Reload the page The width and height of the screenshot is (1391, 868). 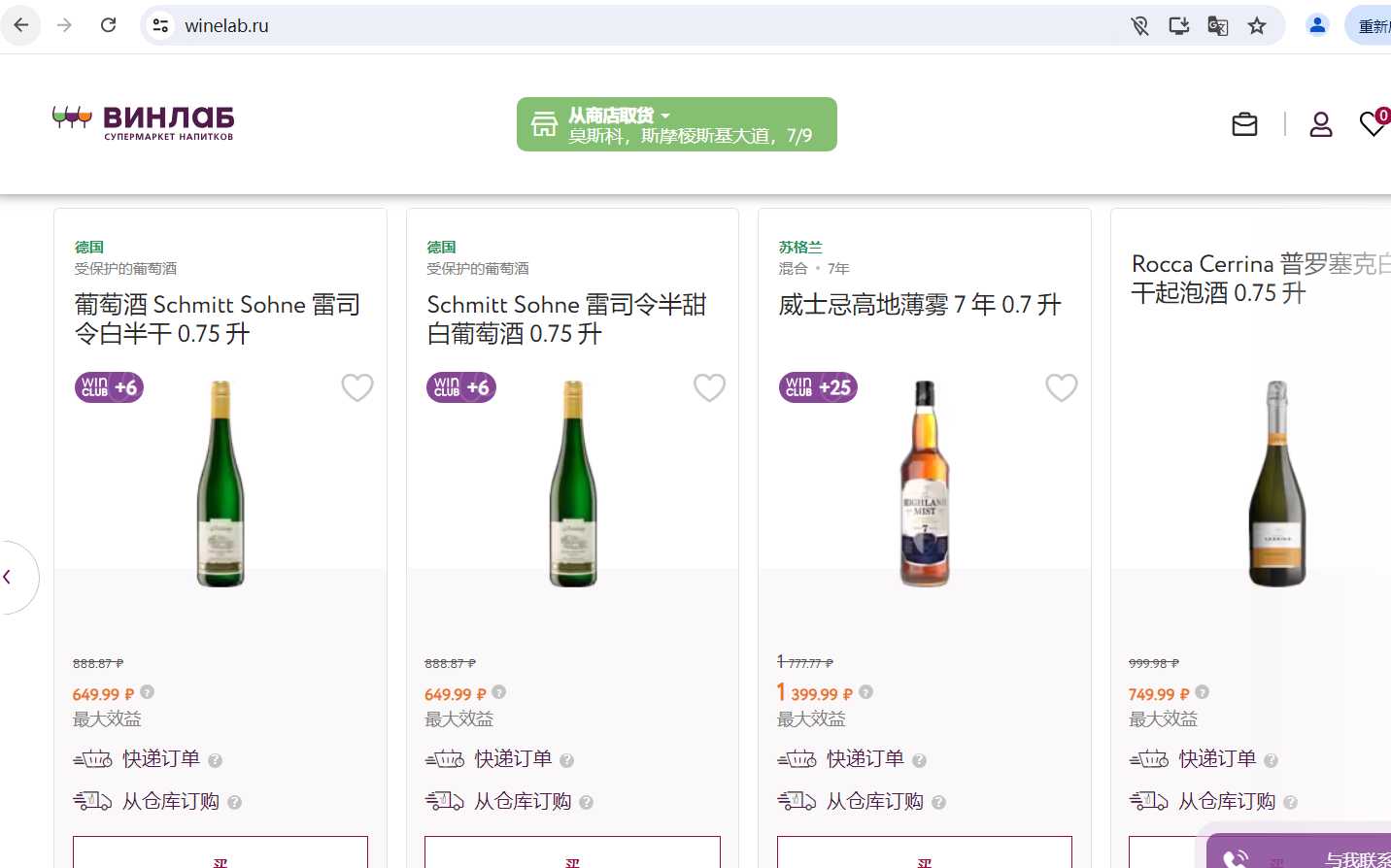109,25
